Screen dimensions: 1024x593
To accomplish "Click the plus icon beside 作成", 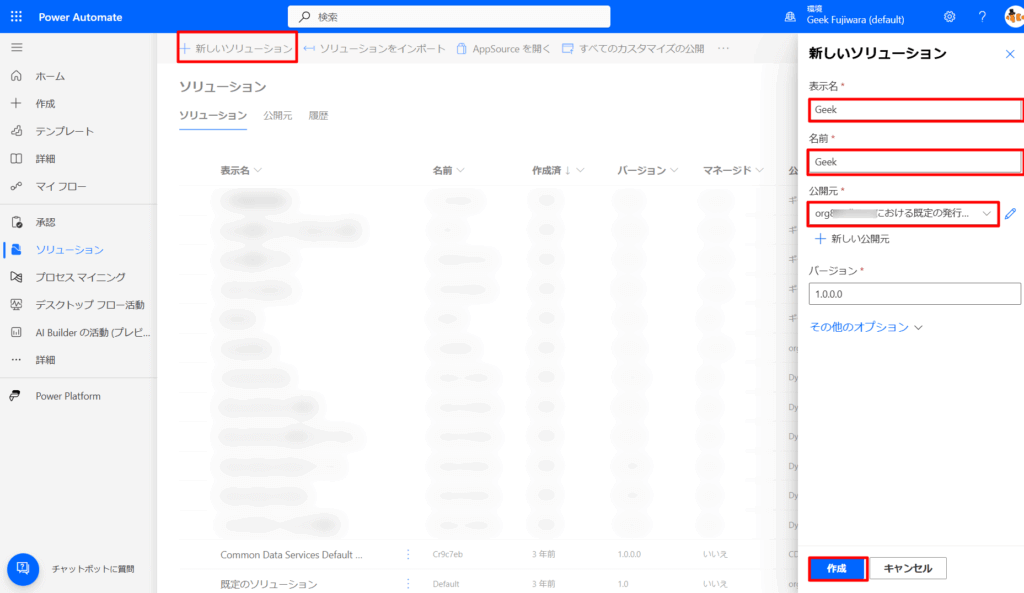I will [x=16, y=103].
